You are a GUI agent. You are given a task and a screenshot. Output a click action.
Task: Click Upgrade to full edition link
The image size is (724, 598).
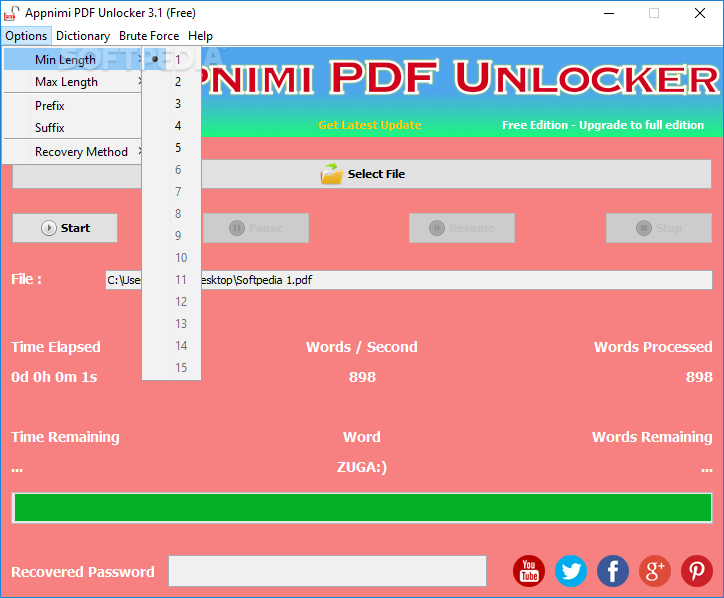click(603, 125)
